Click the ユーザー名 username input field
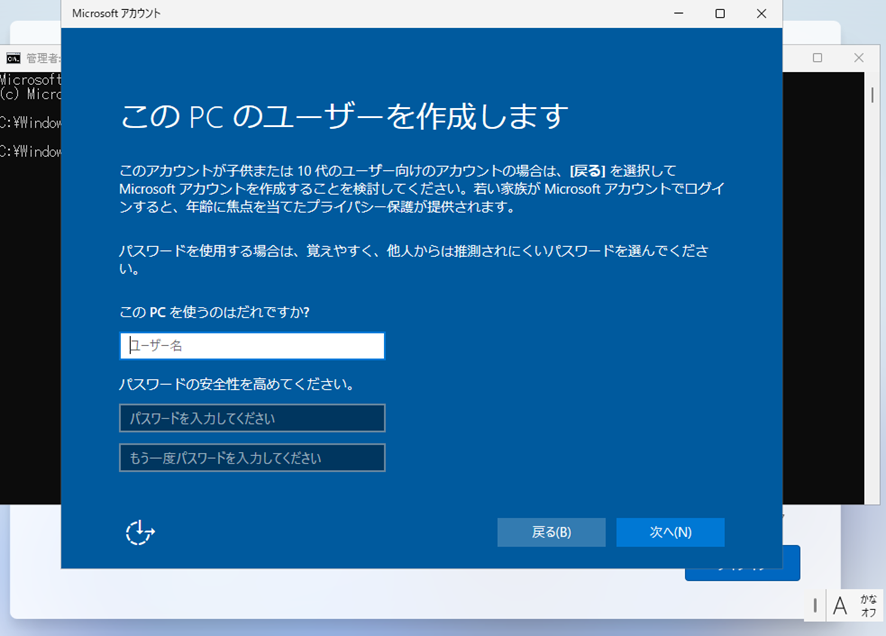 pos(252,346)
